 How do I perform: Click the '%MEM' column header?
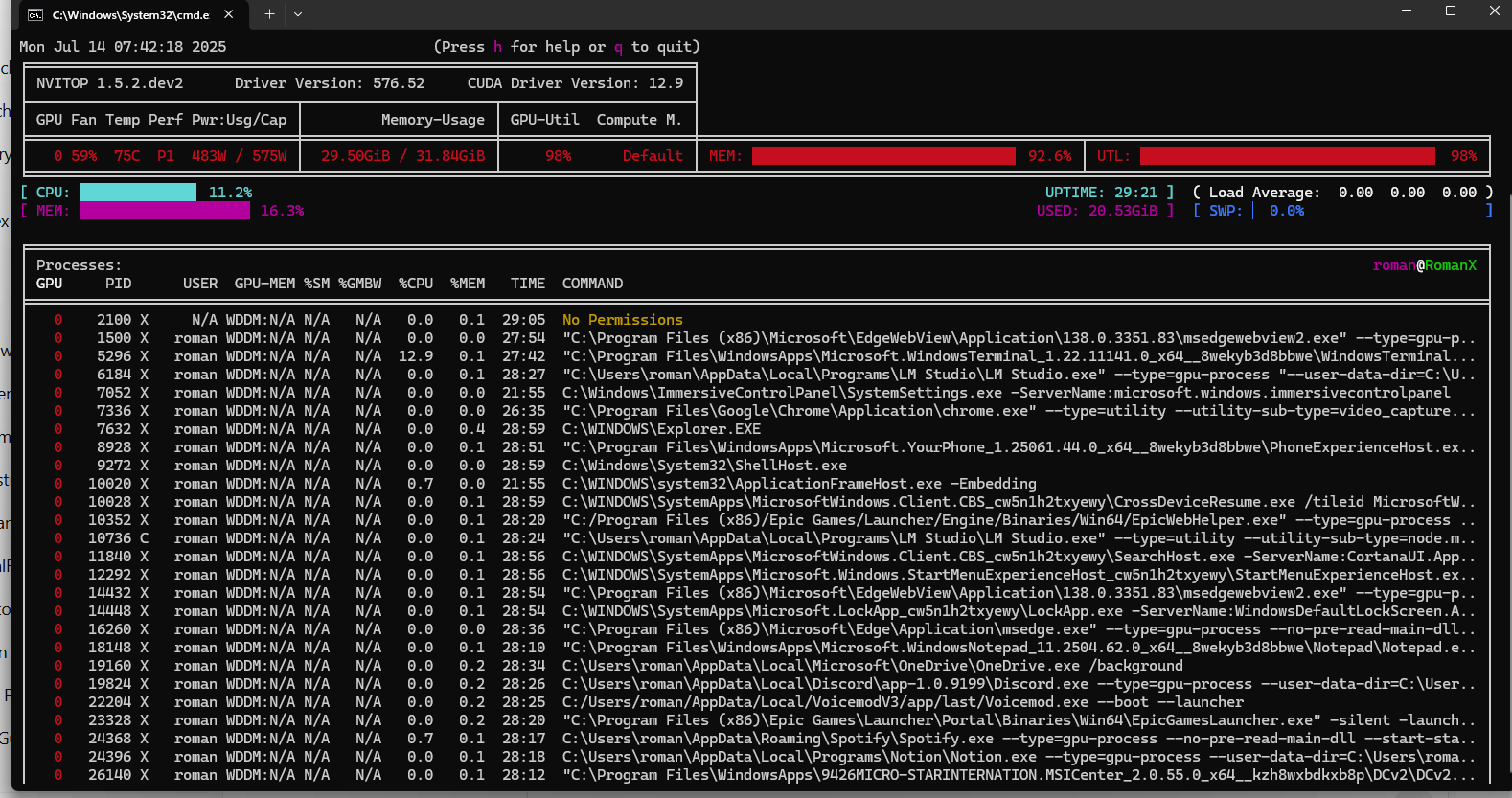pos(468,284)
